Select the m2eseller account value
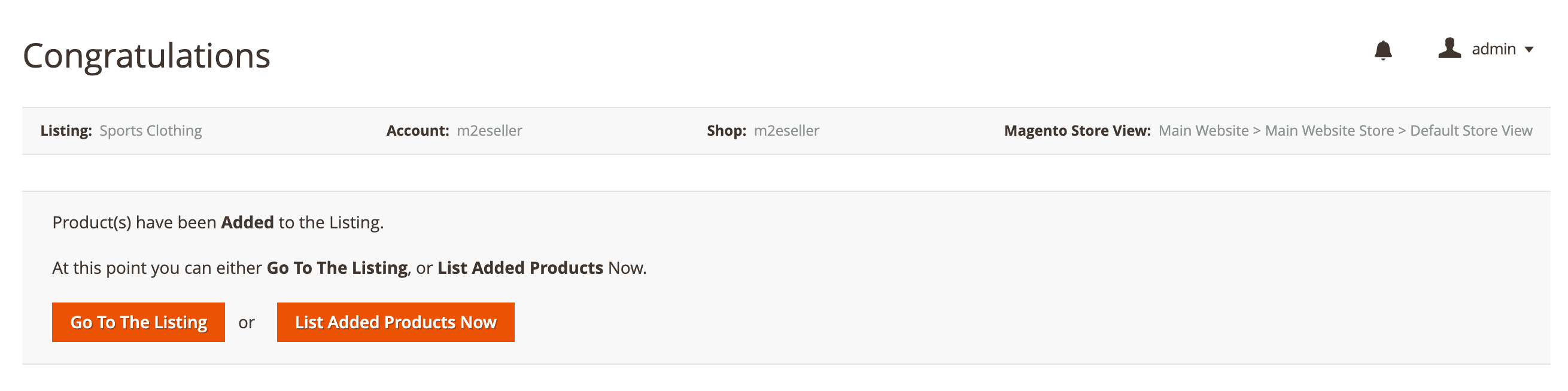 pyautogui.click(x=490, y=131)
